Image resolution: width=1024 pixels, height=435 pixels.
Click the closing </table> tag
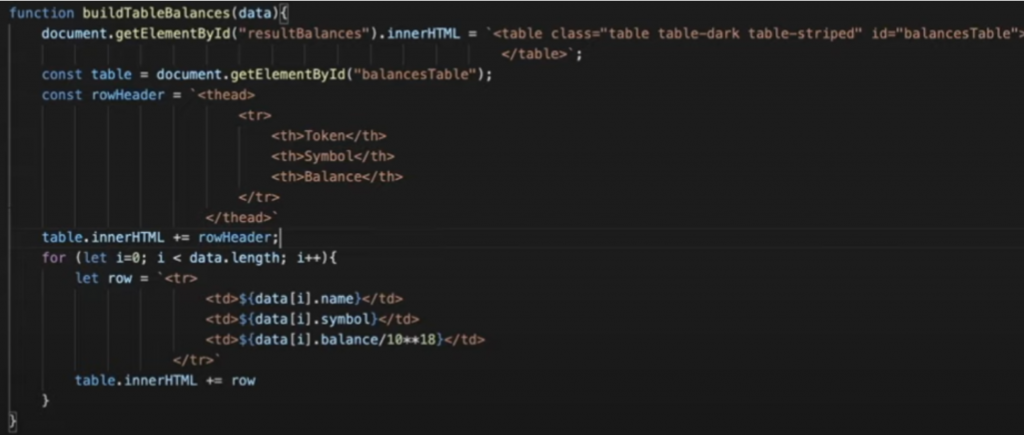pyautogui.click(x=533, y=54)
